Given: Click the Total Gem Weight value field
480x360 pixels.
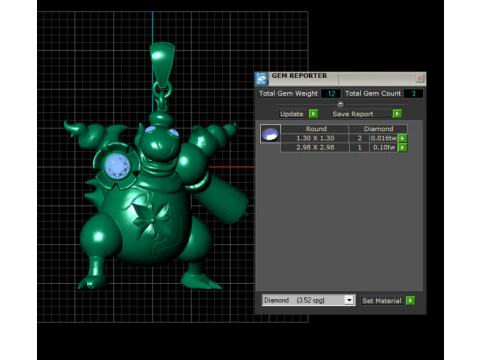Looking at the screenshot, I should tap(331, 94).
